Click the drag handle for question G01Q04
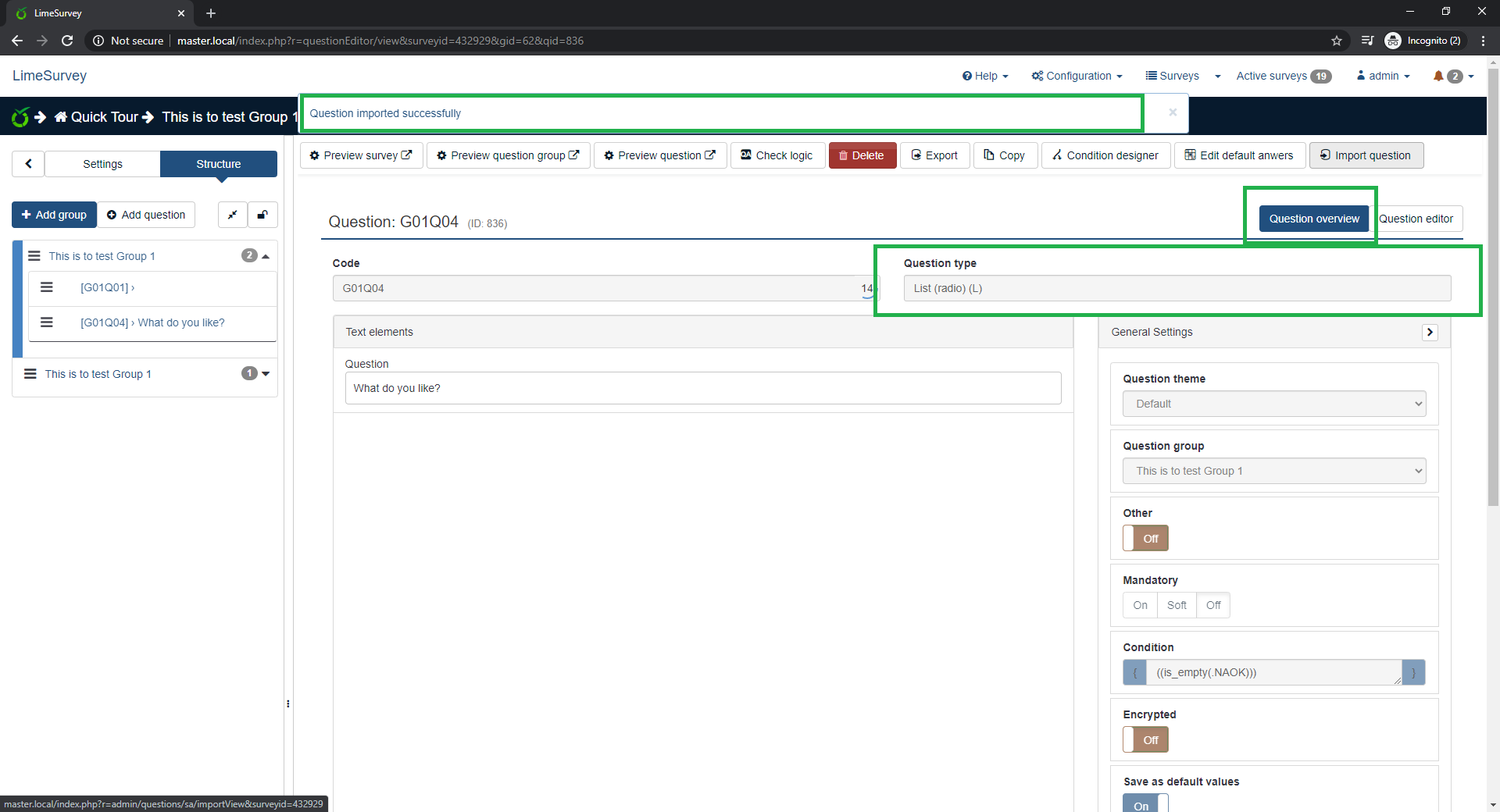This screenshot has width=1500, height=812. (x=47, y=322)
